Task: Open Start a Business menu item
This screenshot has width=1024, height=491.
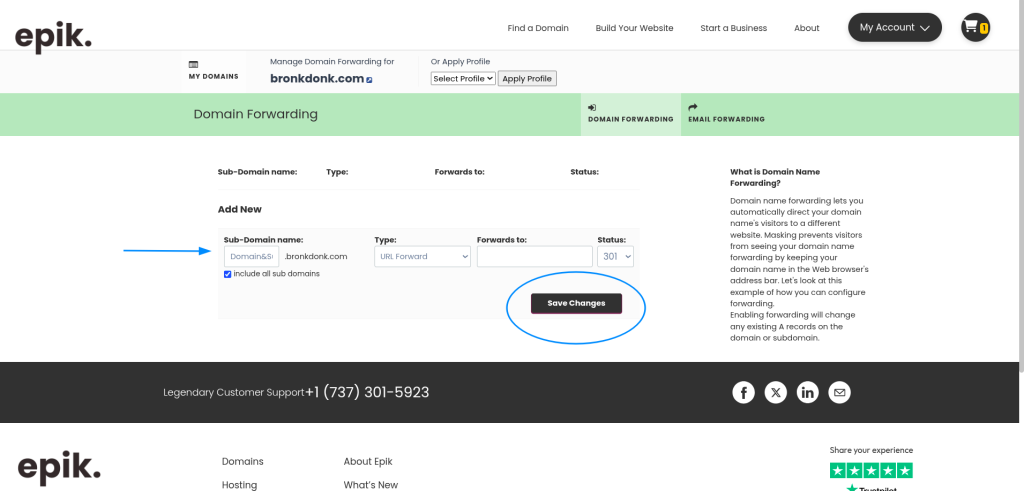Action: click(x=733, y=28)
